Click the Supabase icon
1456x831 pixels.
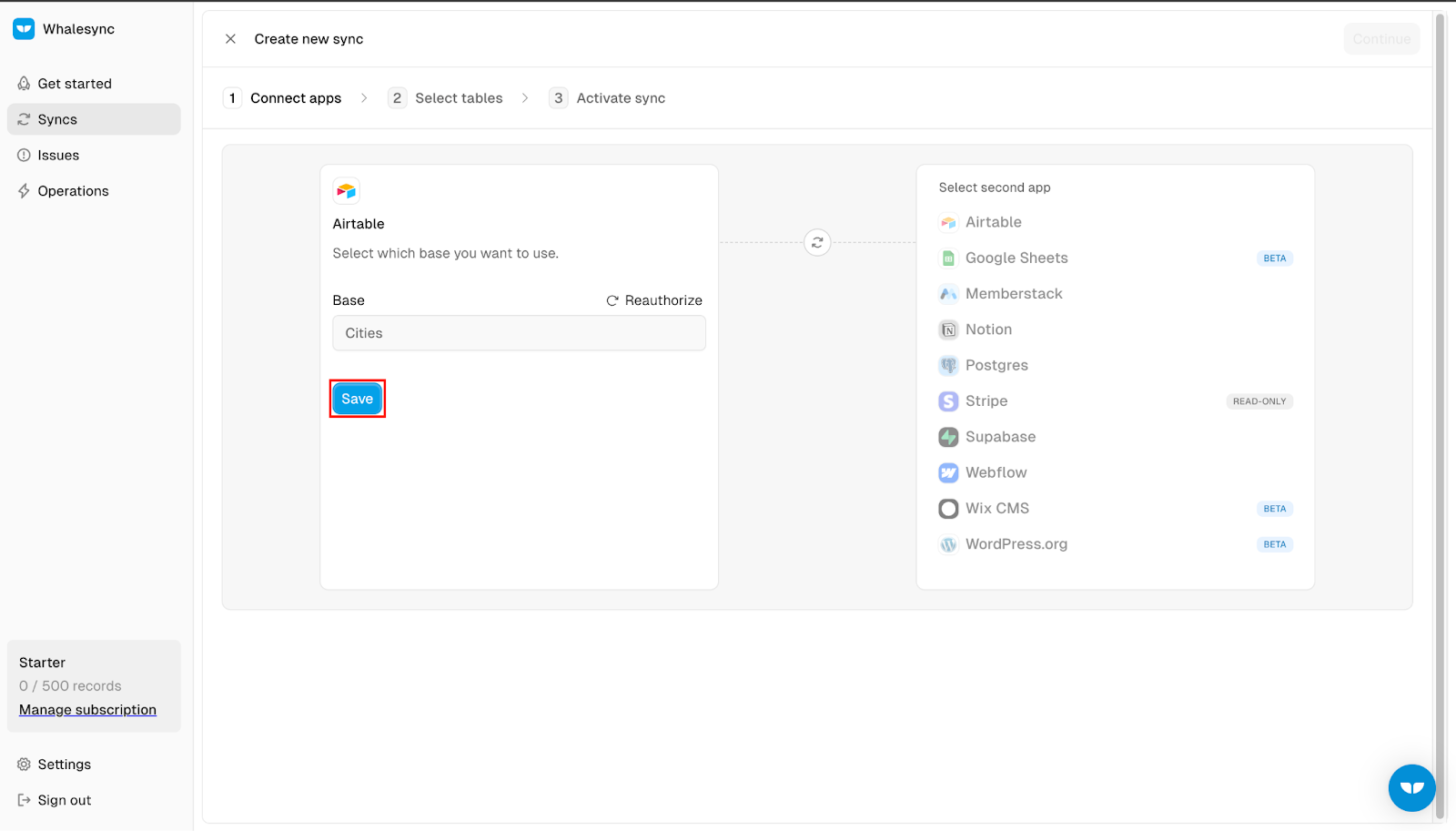pos(948,437)
